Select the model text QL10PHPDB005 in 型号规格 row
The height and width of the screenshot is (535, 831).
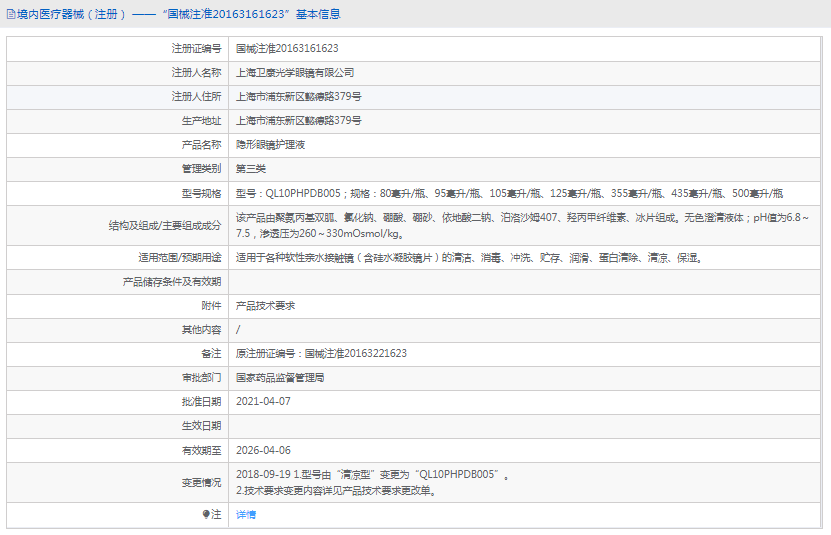303,194
